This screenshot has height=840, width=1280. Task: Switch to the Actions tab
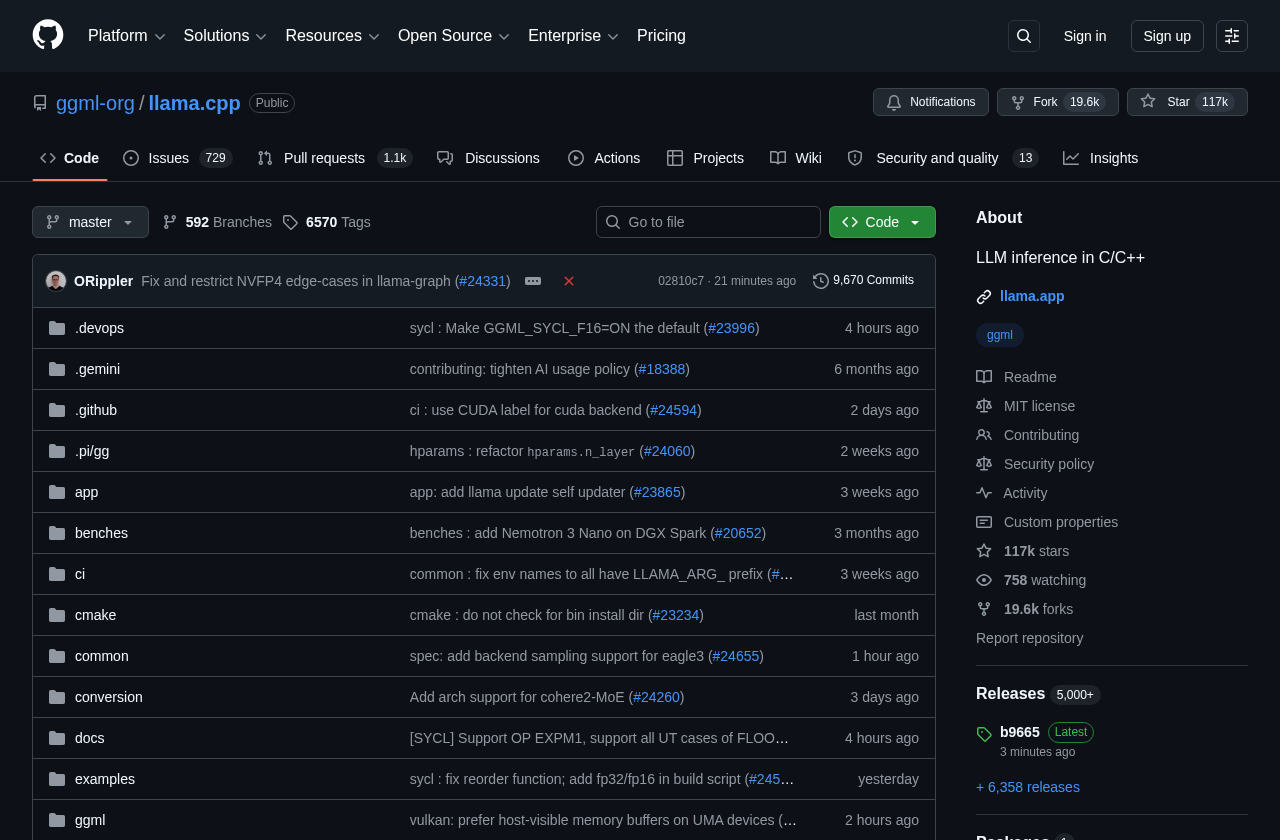tap(604, 158)
